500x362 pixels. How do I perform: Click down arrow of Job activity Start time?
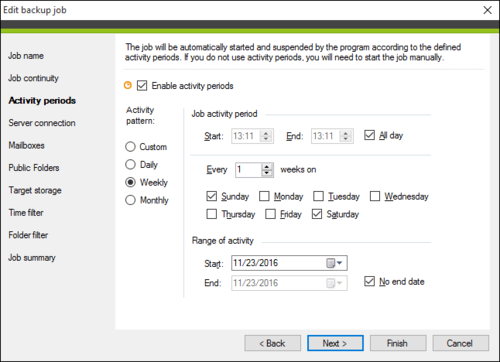pos(266,139)
